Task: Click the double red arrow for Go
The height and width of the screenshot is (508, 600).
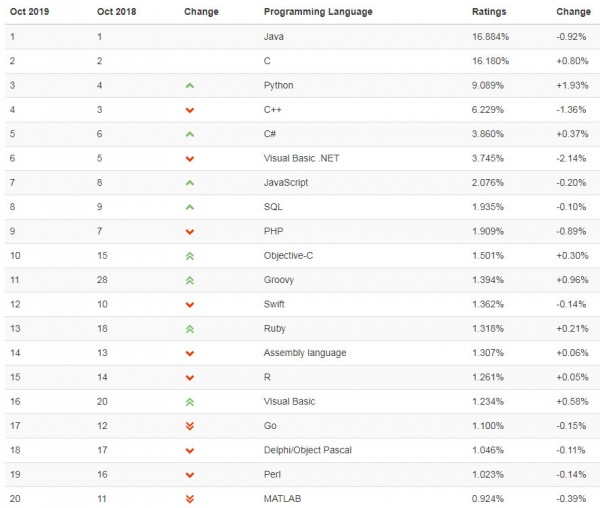Action: click(x=189, y=426)
